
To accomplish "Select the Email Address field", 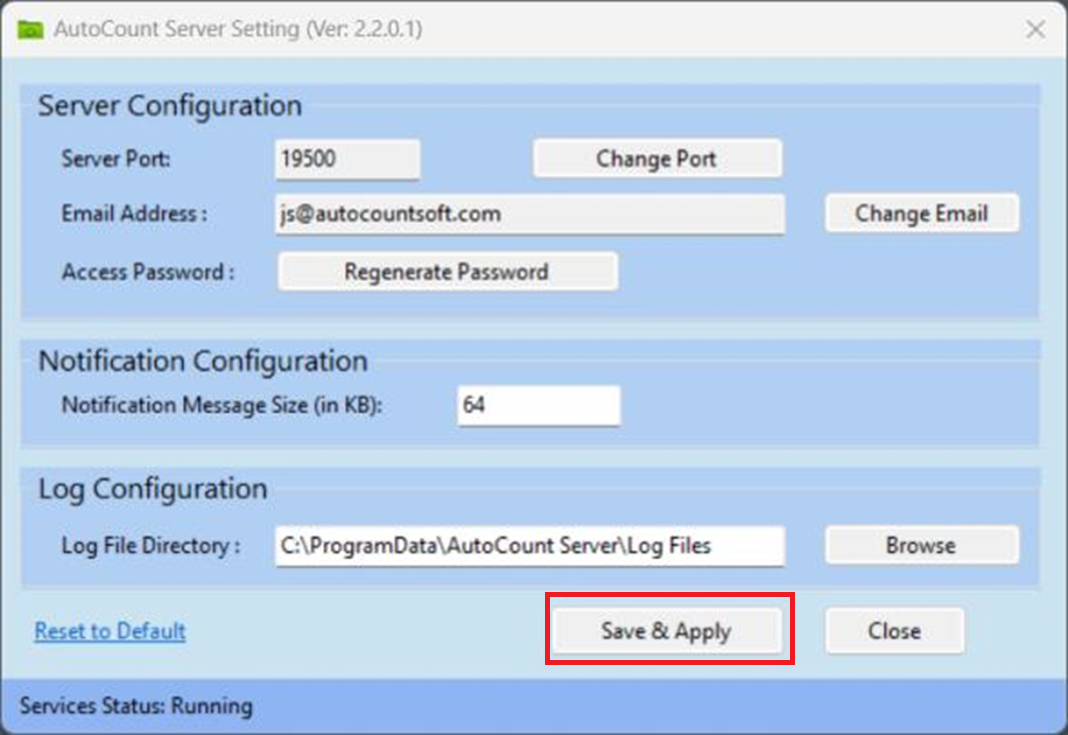I will click(x=529, y=214).
